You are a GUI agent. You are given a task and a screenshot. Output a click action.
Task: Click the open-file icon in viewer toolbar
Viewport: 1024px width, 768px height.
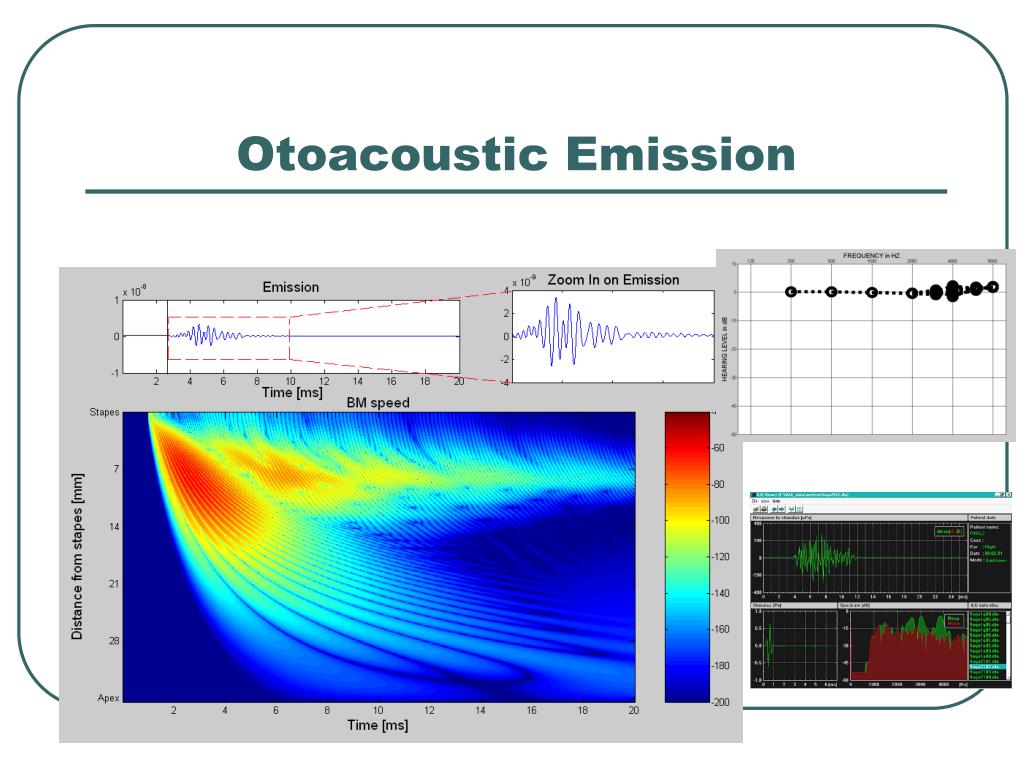coord(756,509)
